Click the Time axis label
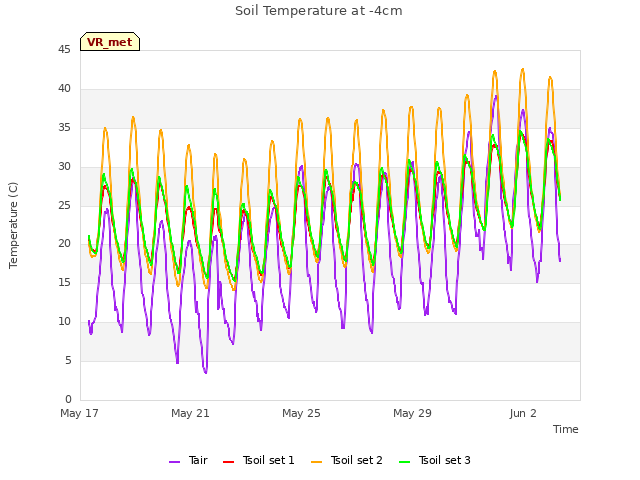The image size is (640, 480). point(566,429)
